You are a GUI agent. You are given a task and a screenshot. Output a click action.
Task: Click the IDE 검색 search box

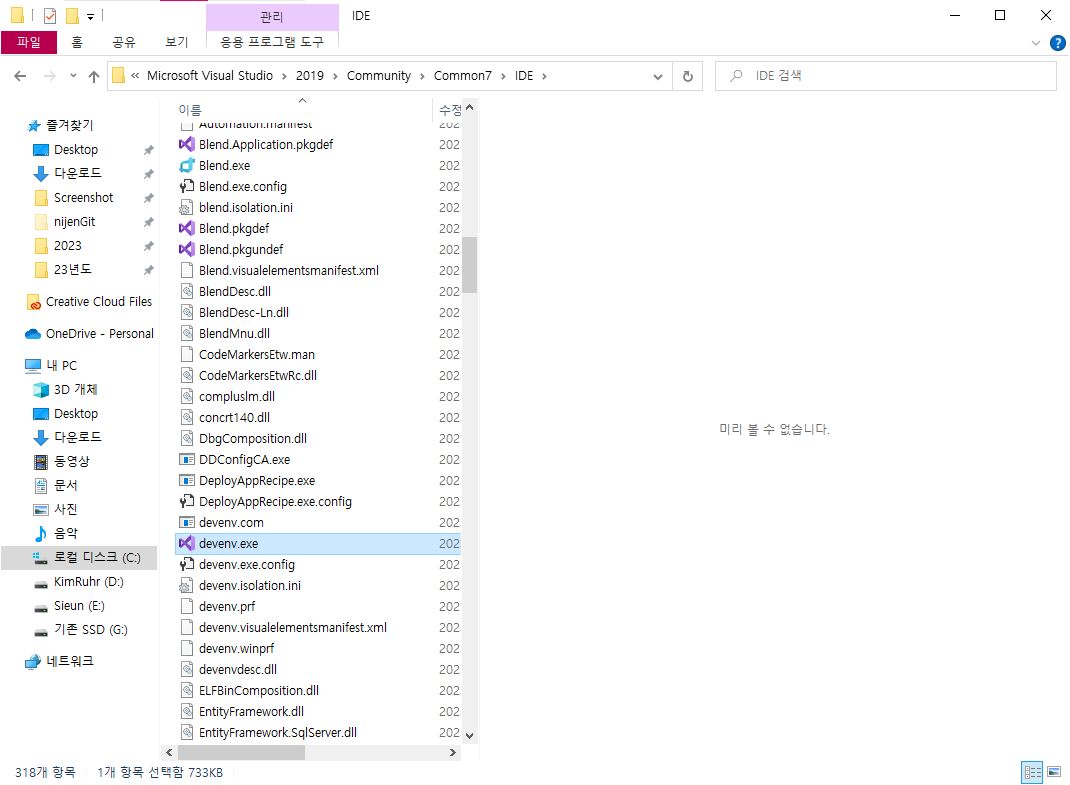coord(885,76)
